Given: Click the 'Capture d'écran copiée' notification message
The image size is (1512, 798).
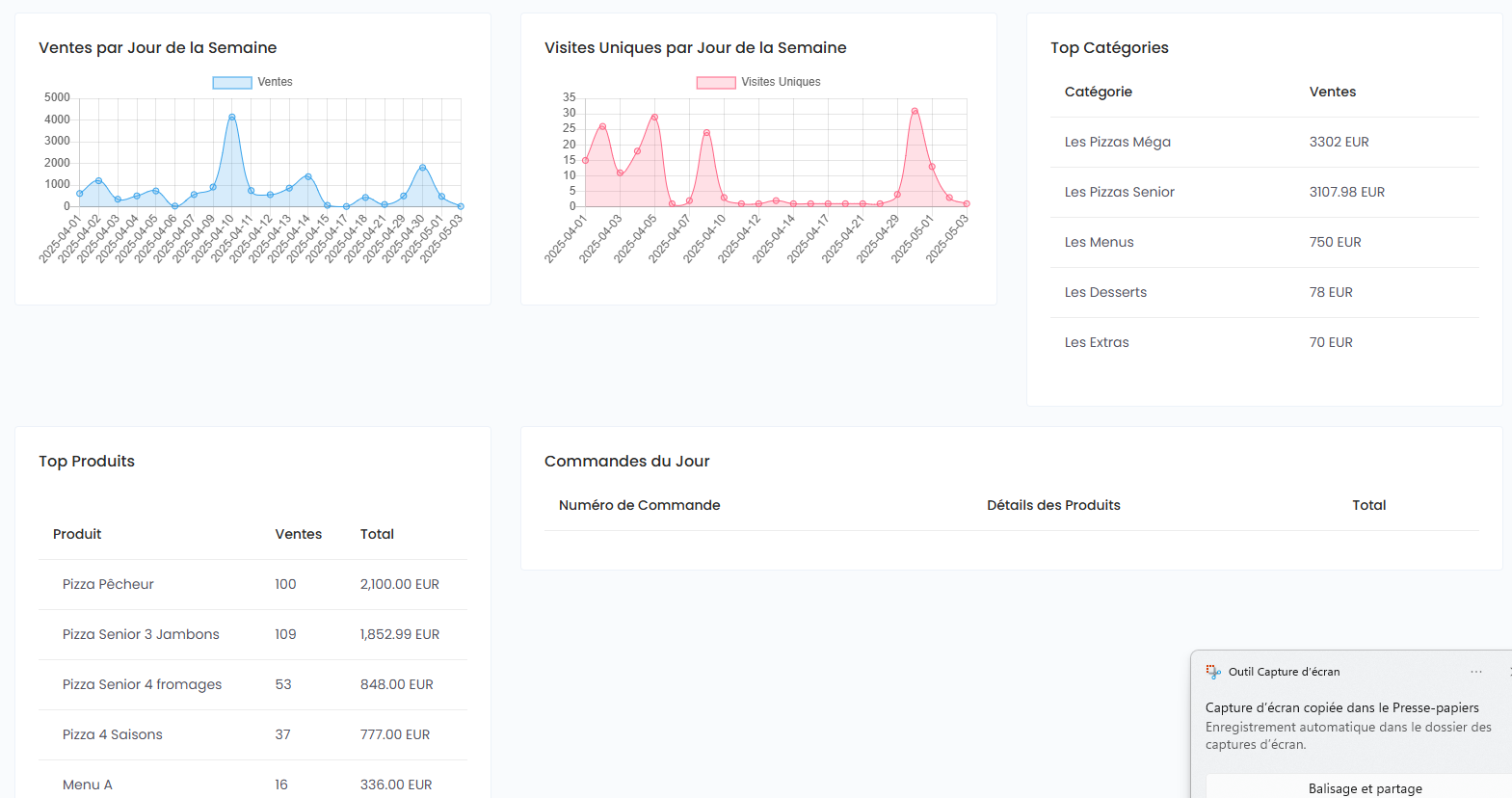Looking at the screenshot, I should (x=1341, y=707).
